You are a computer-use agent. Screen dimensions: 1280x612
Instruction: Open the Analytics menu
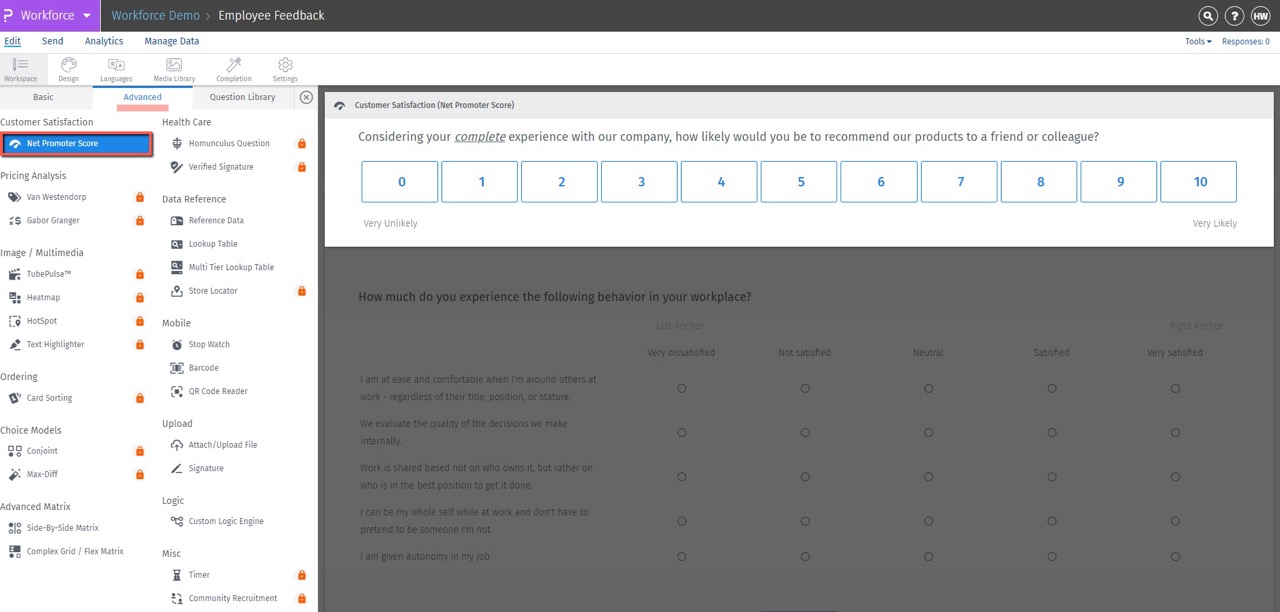point(103,41)
